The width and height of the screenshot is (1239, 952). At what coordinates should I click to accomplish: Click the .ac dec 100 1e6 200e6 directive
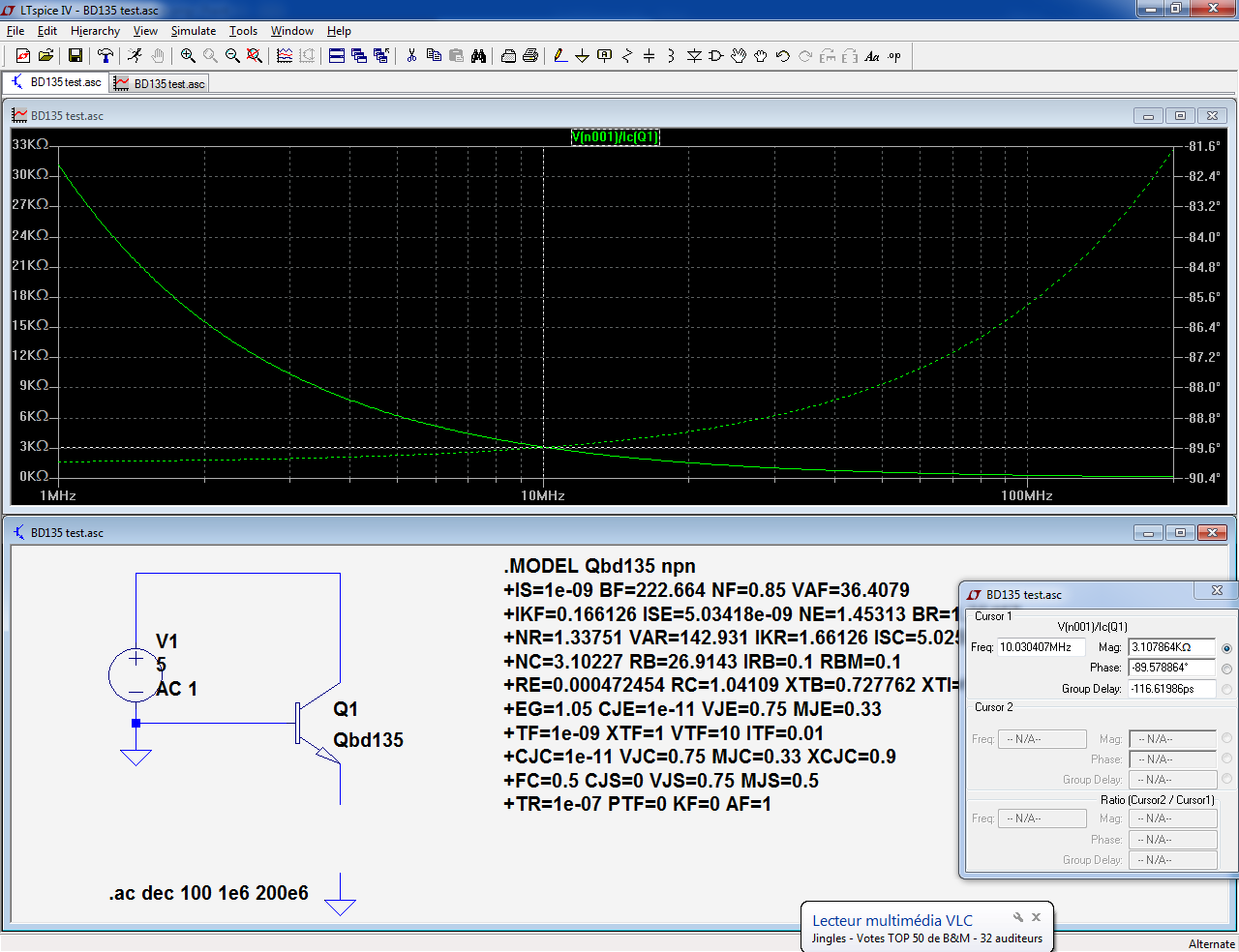click(208, 893)
